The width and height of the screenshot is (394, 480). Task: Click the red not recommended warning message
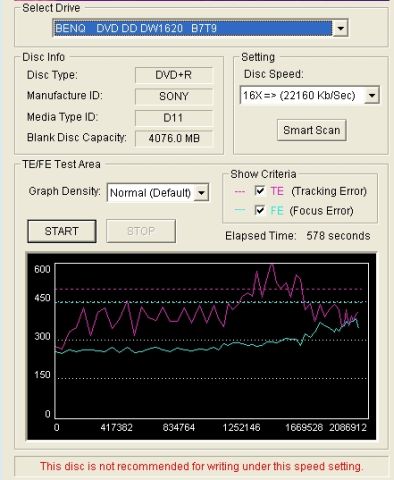point(202,466)
